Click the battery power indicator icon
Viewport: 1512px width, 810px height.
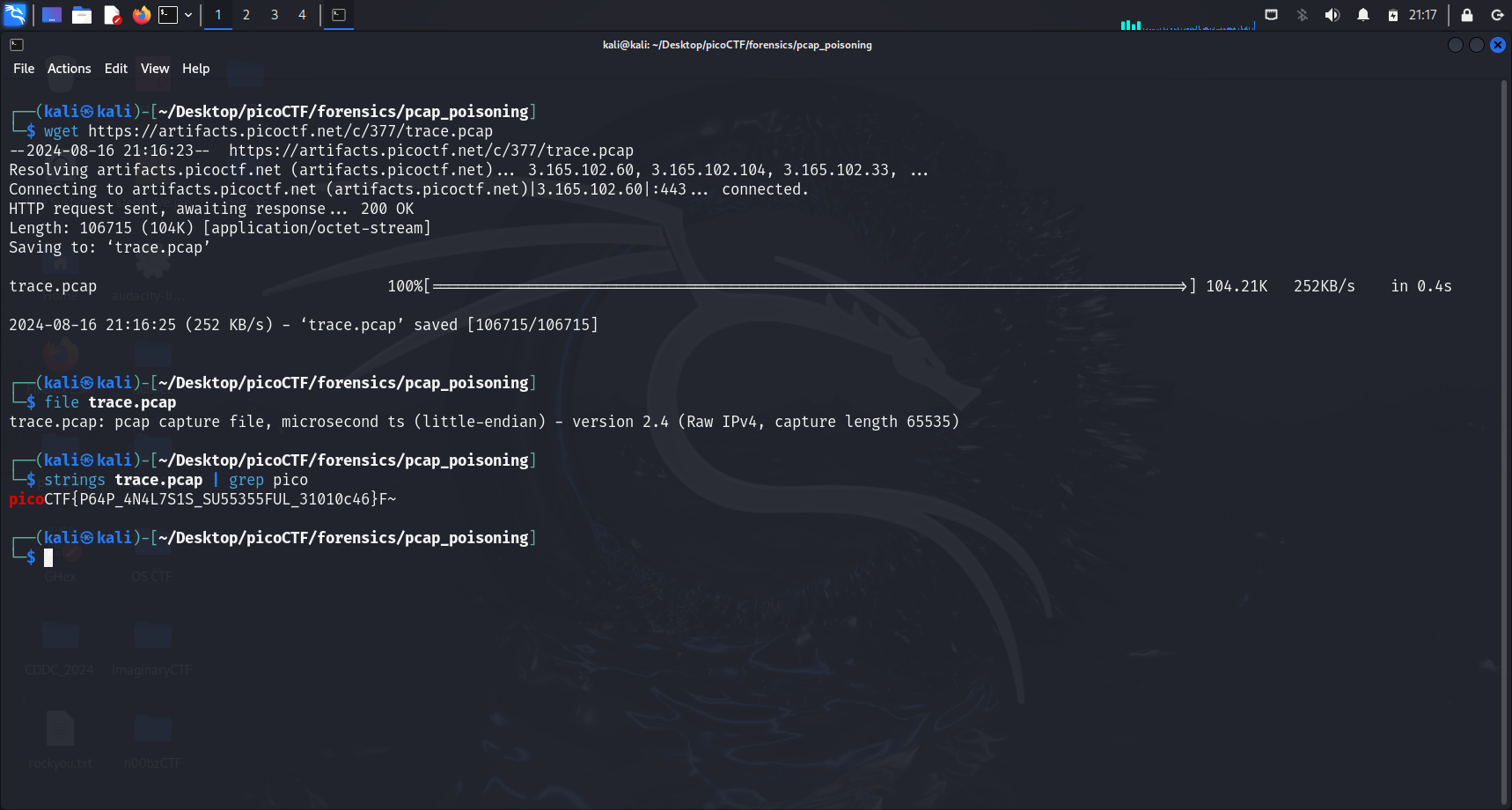pyautogui.click(x=1392, y=15)
